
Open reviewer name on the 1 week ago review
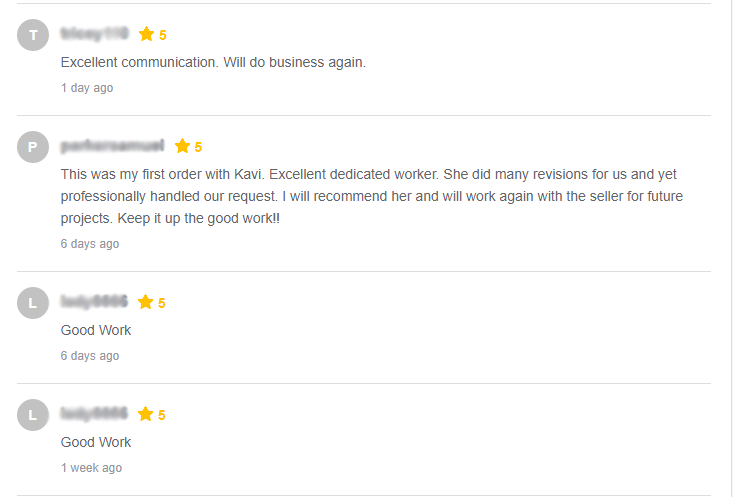click(x=94, y=415)
